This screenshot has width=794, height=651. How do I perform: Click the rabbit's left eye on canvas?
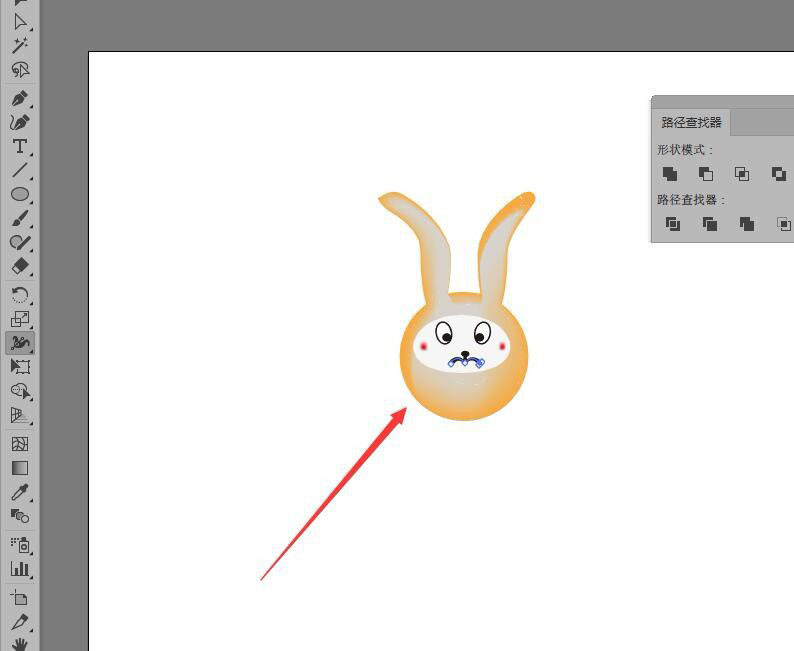tap(444, 333)
